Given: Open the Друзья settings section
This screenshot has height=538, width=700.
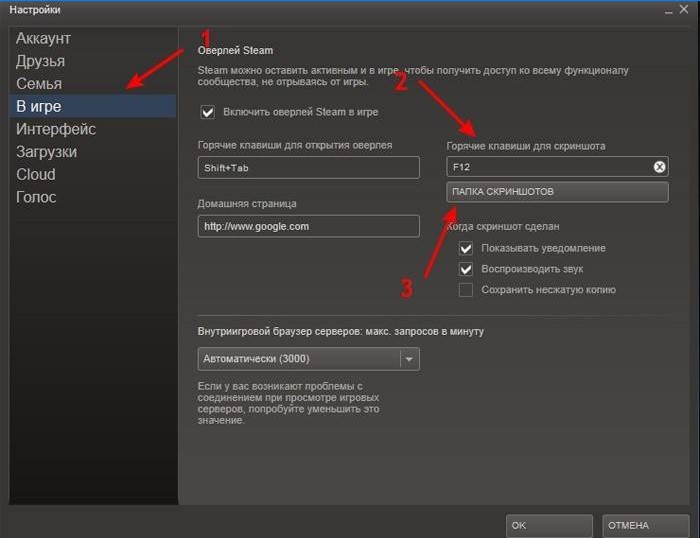Looking at the screenshot, I should (x=40, y=61).
